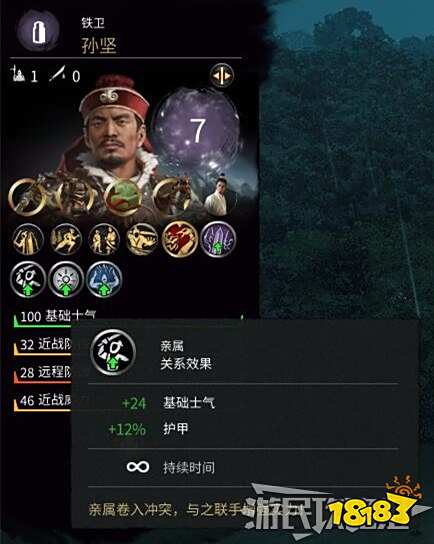The width and height of the screenshot is (434, 544).
Task: Select the horse mount equipment ring
Action: click(172, 197)
